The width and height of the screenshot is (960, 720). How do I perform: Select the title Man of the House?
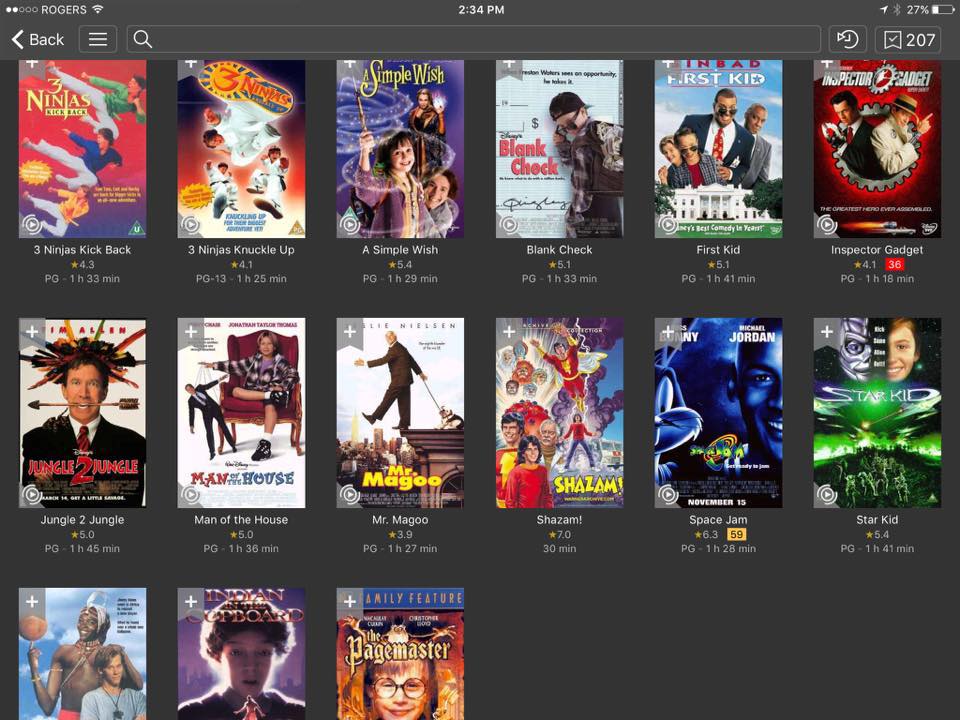coord(241,520)
